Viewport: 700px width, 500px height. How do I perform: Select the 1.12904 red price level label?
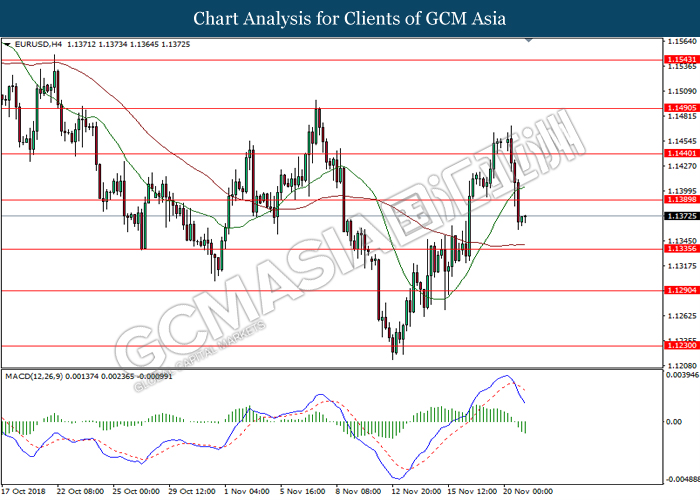(x=681, y=290)
